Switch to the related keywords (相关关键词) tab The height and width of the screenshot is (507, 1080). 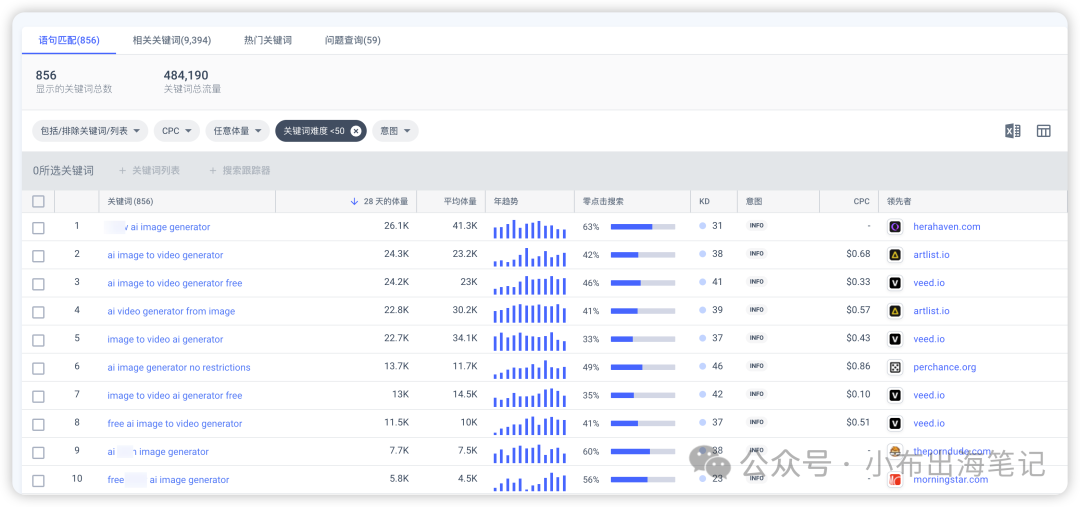click(171, 40)
